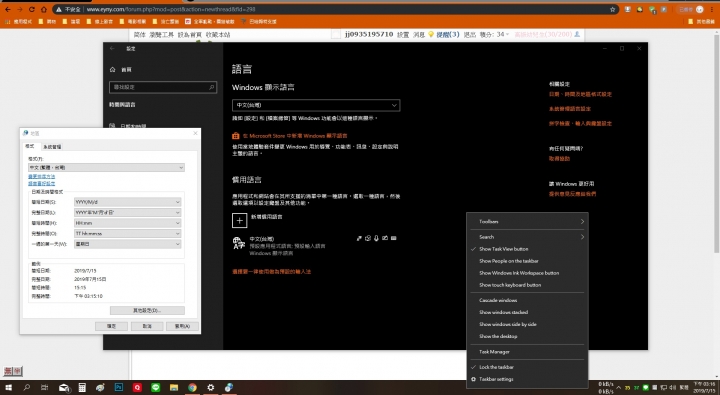Click Additional settings button in Region dialog

(147, 310)
